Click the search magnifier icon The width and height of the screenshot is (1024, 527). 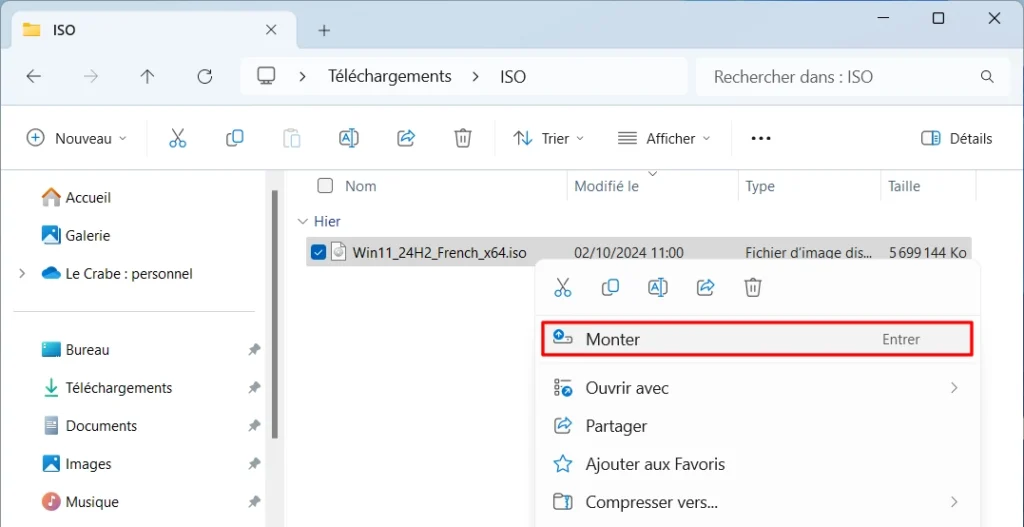click(x=987, y=76)
